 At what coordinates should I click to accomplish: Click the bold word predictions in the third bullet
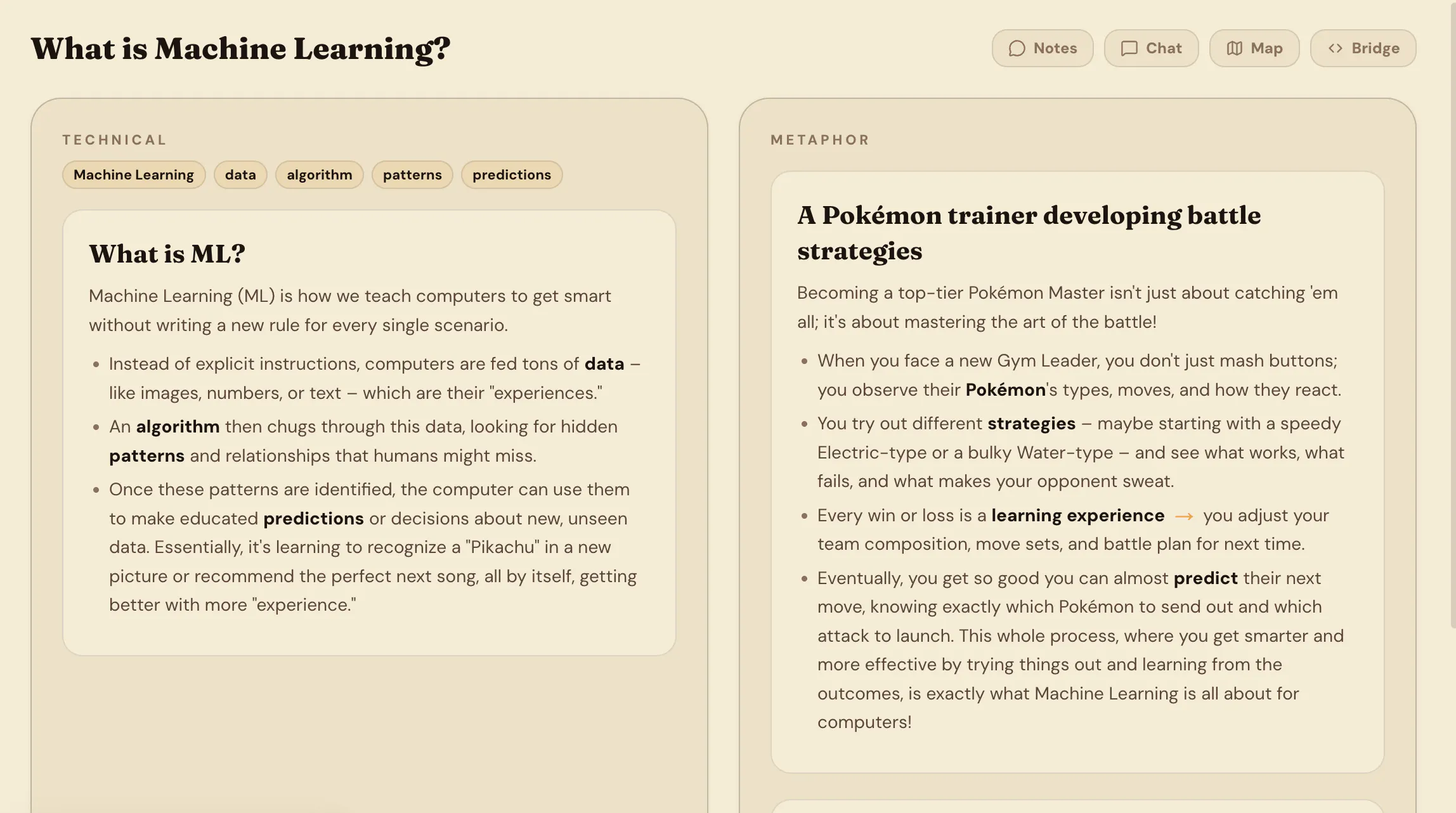click(313, 519)
